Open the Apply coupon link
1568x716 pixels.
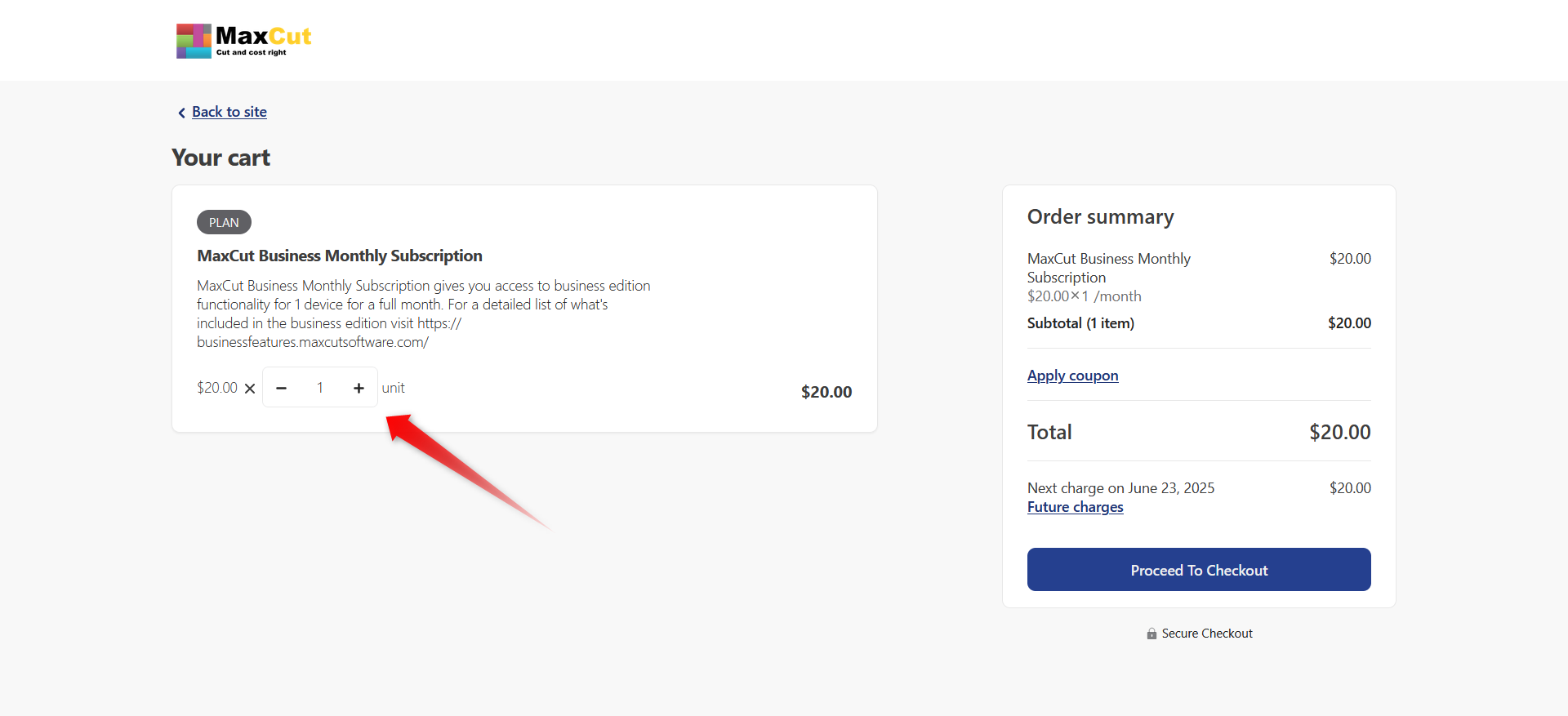point(1072,376)
